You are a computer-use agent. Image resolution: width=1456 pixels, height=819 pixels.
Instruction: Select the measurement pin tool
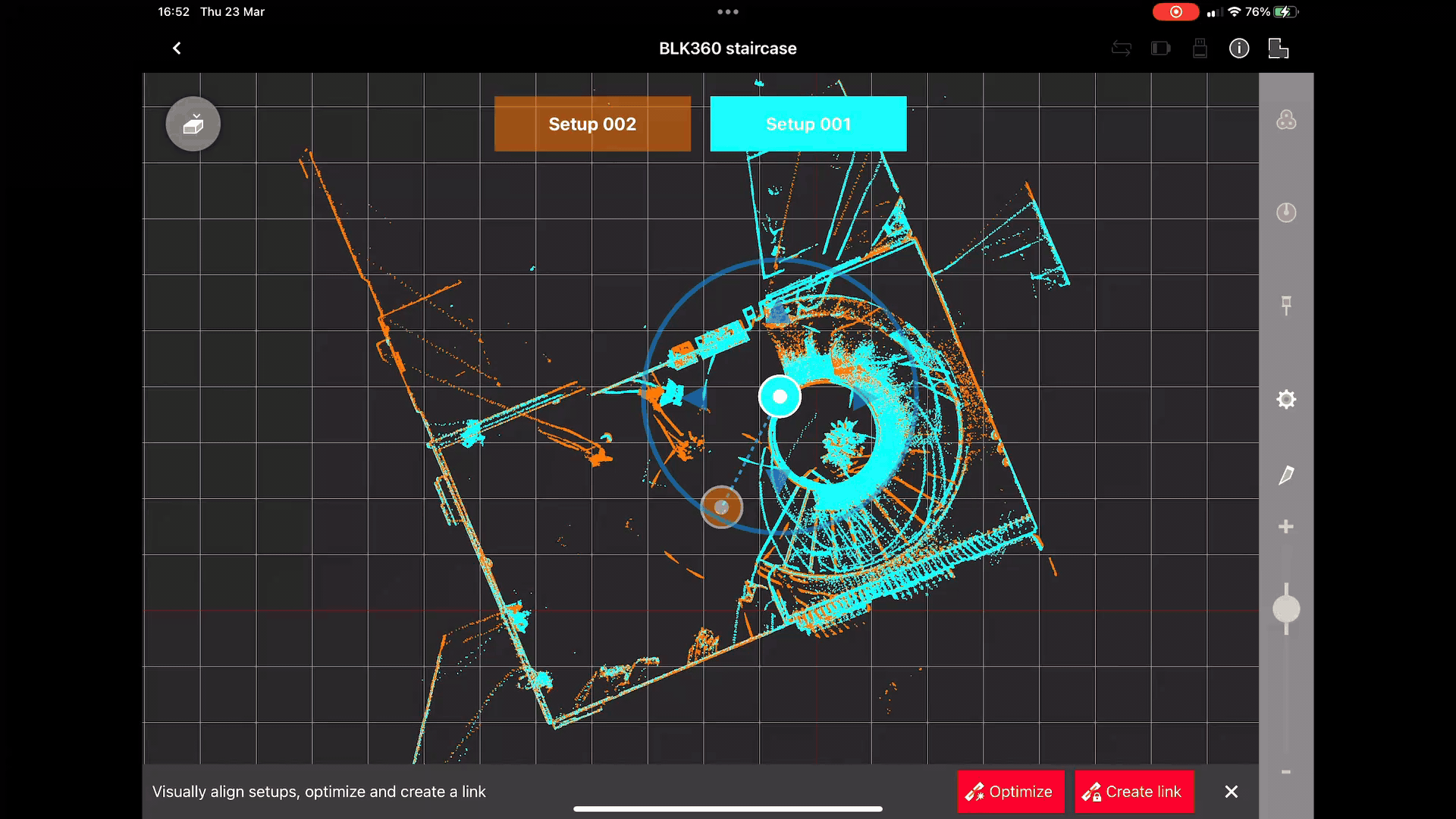(x=1287, y=306)
